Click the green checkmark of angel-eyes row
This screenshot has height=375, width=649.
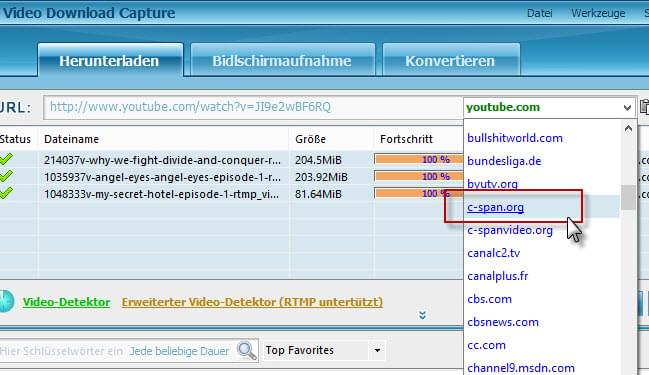point(6,176)
